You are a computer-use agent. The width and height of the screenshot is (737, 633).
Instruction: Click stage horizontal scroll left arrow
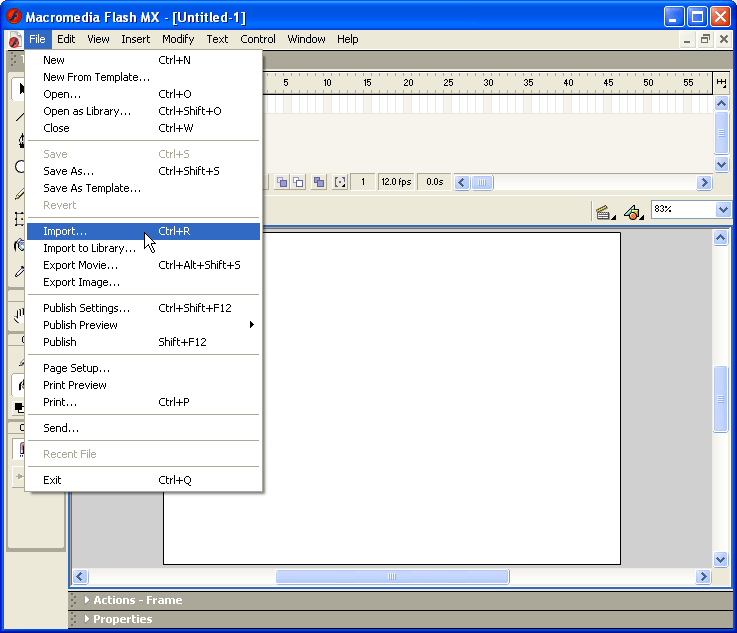[x=80, y=577]
